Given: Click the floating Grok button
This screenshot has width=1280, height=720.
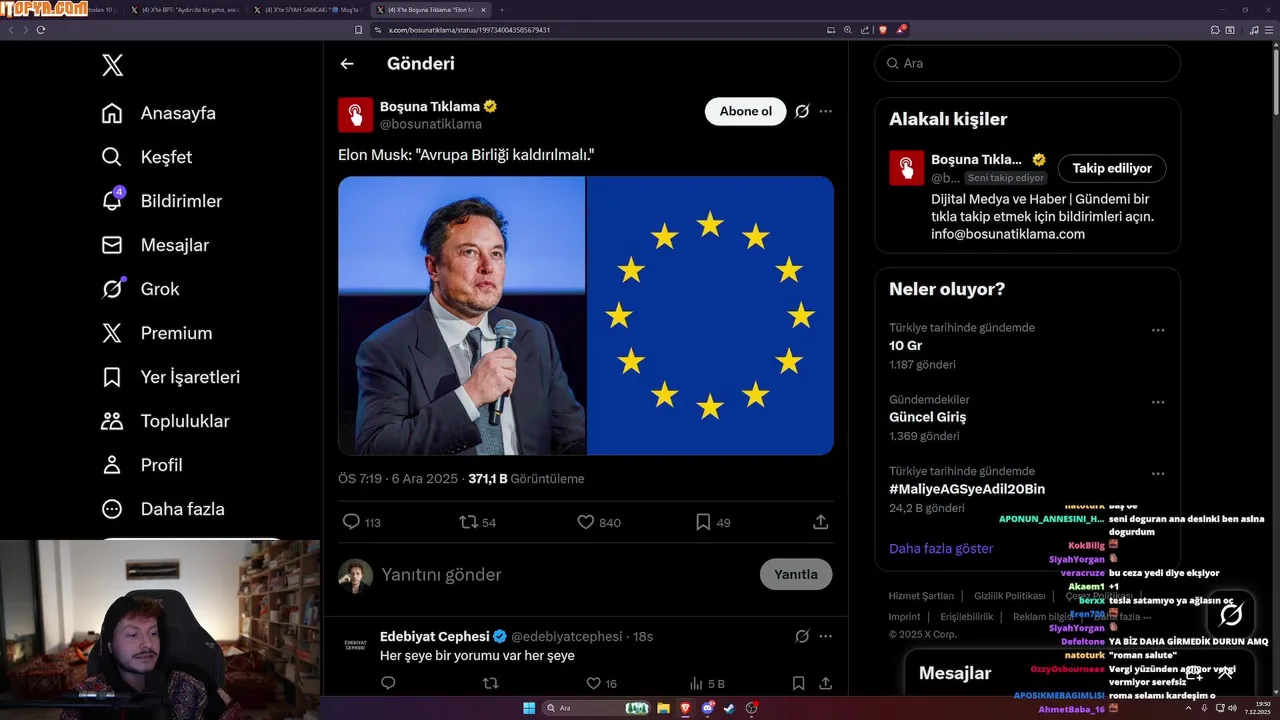Looking at the screenshot, I should click(x=1231, y=614).
